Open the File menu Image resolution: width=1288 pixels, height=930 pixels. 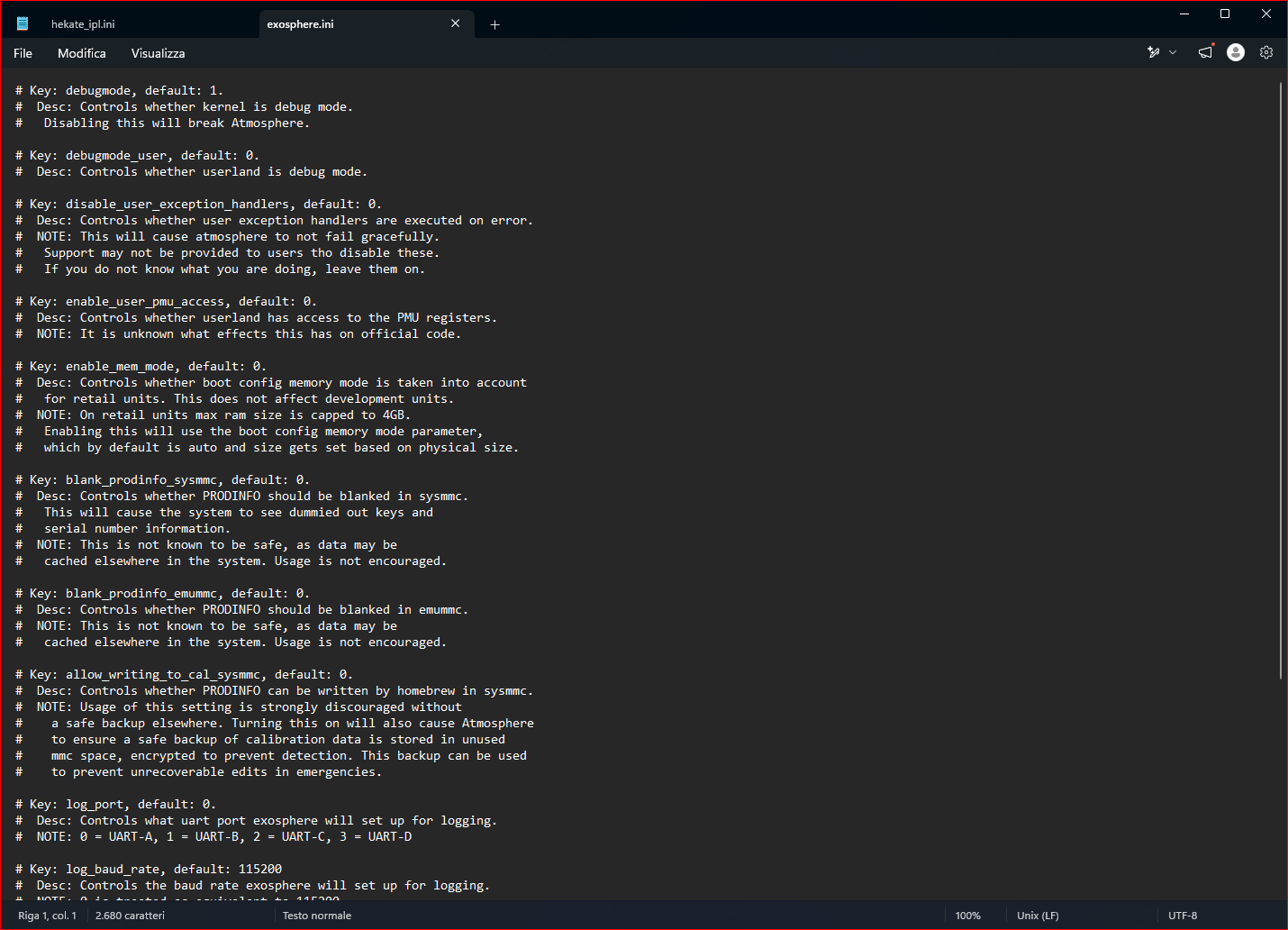coord(23,53)
